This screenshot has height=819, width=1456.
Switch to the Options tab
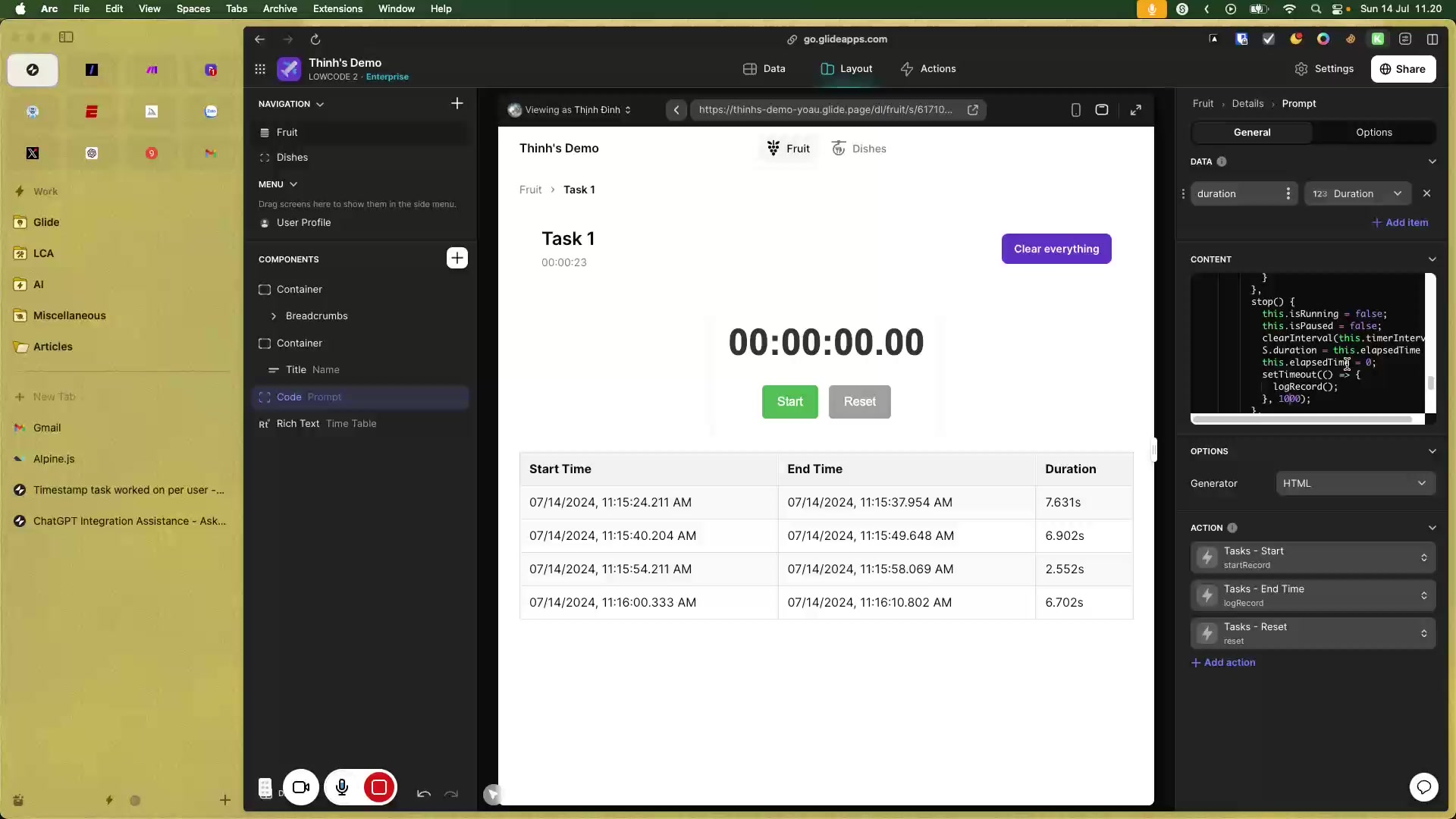(x=1373, y=132)
